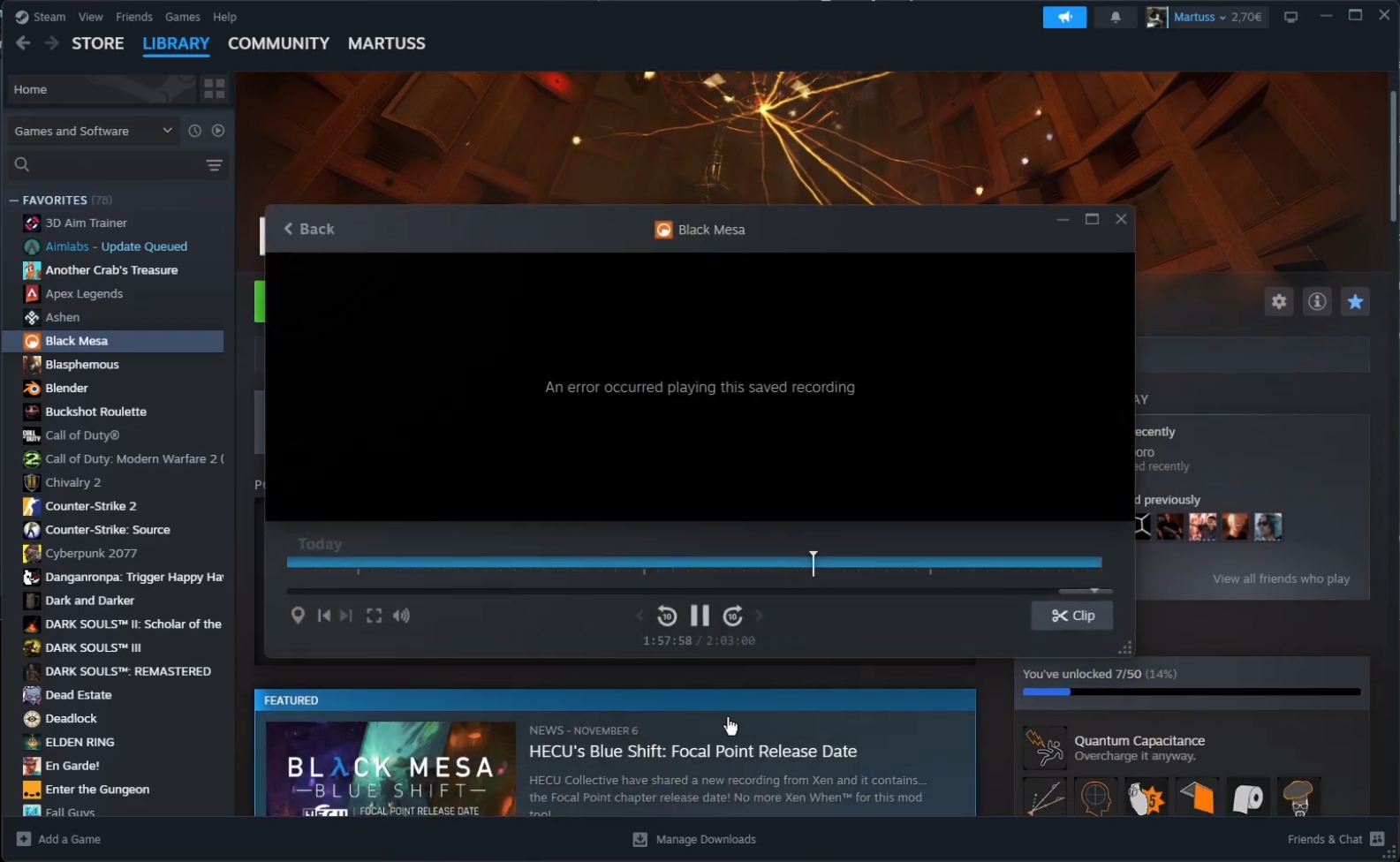This screenshot has width=1400, height=862.
Task: Click the toilet paper achievement icon
Action: point(1248,798)
